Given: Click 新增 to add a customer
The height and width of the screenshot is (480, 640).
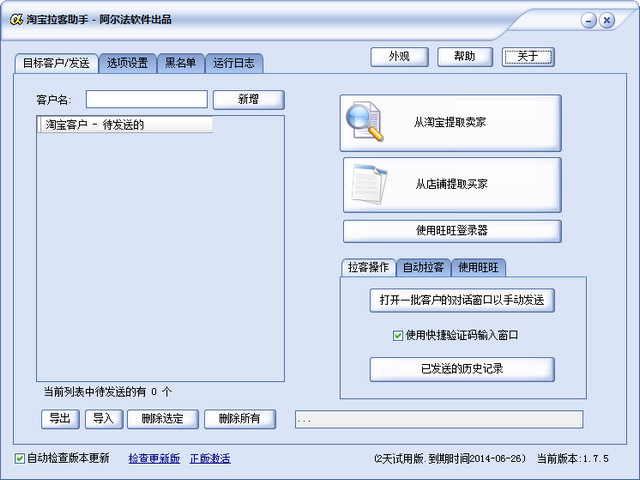Looking at the screenshot, I should 249,100.
